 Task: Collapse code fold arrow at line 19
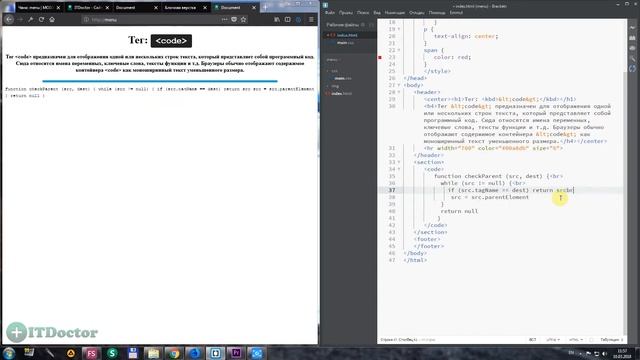pos(399,29)
